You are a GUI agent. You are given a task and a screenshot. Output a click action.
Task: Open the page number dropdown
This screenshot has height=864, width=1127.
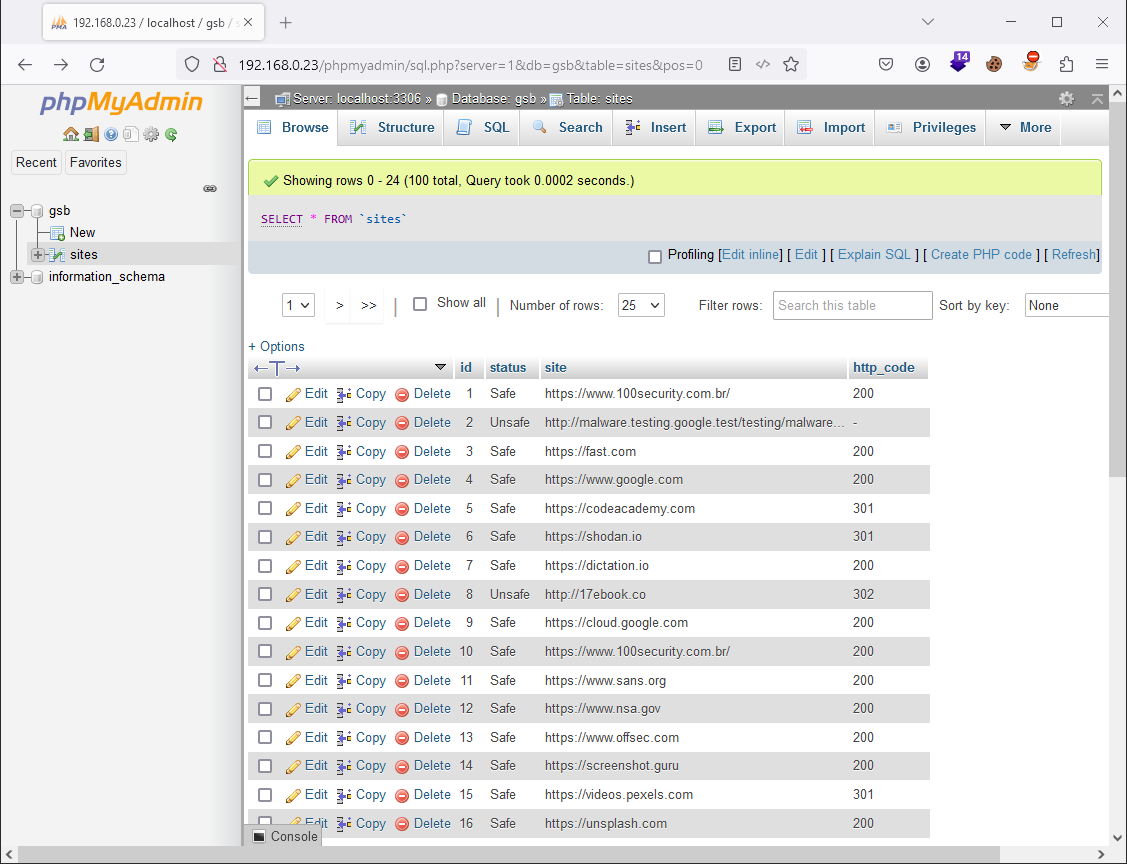pyautogui.click(x=298, y=305)
